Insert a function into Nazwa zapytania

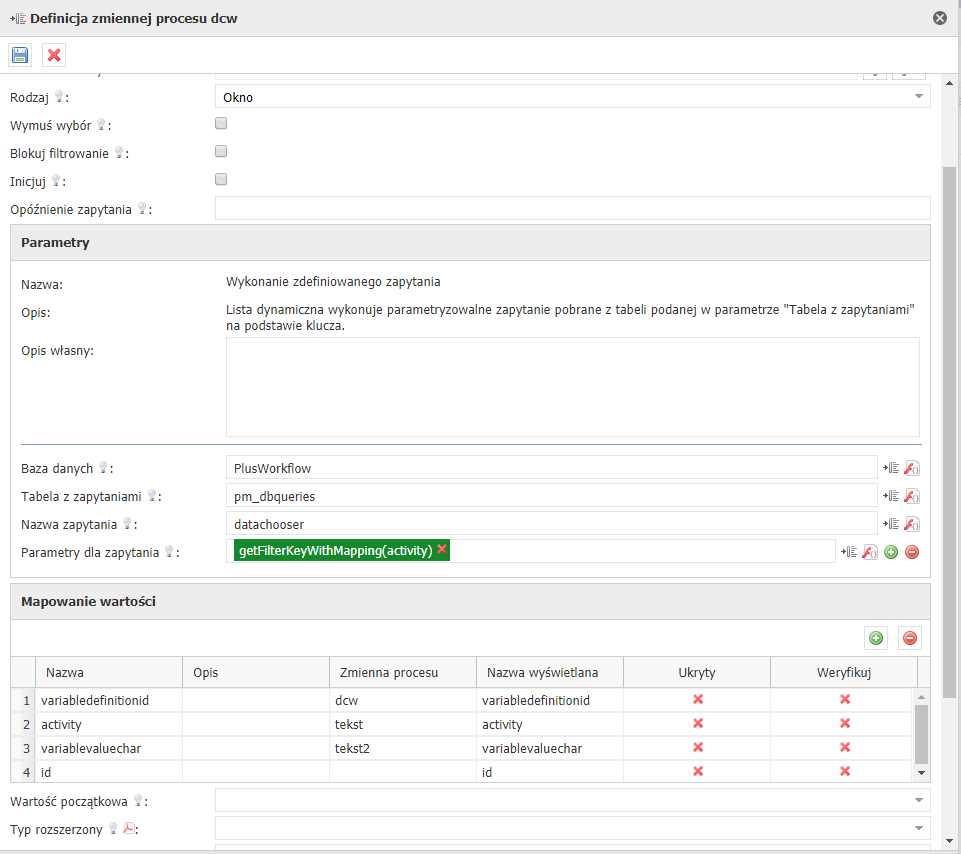(912, 524)
